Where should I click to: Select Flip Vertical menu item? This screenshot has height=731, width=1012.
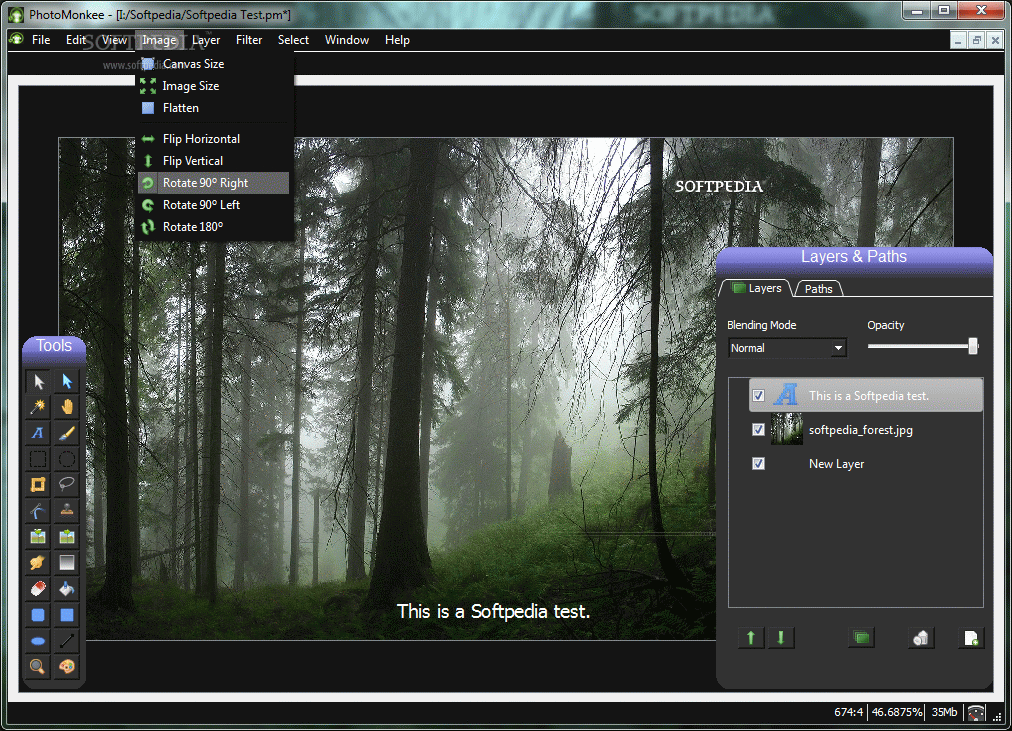pos(214,161)
